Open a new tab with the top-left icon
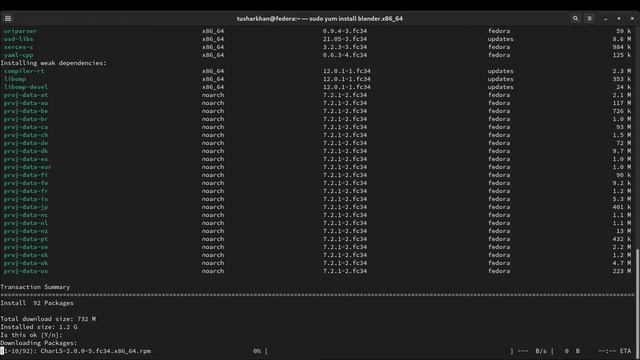 pyautogui.click(x=8, y=18)
